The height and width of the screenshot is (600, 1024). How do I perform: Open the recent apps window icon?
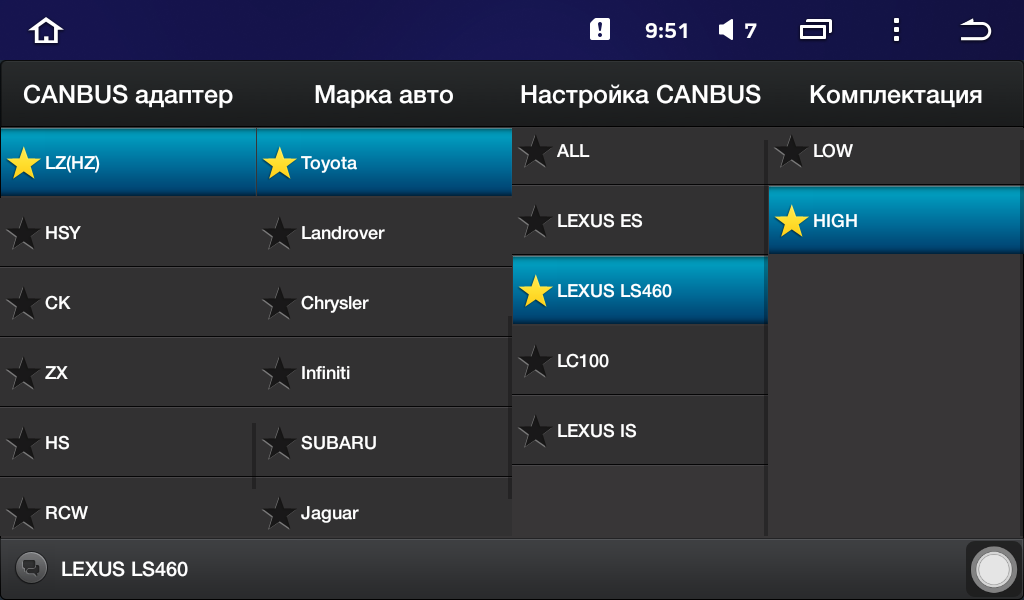tap(816, 30)
